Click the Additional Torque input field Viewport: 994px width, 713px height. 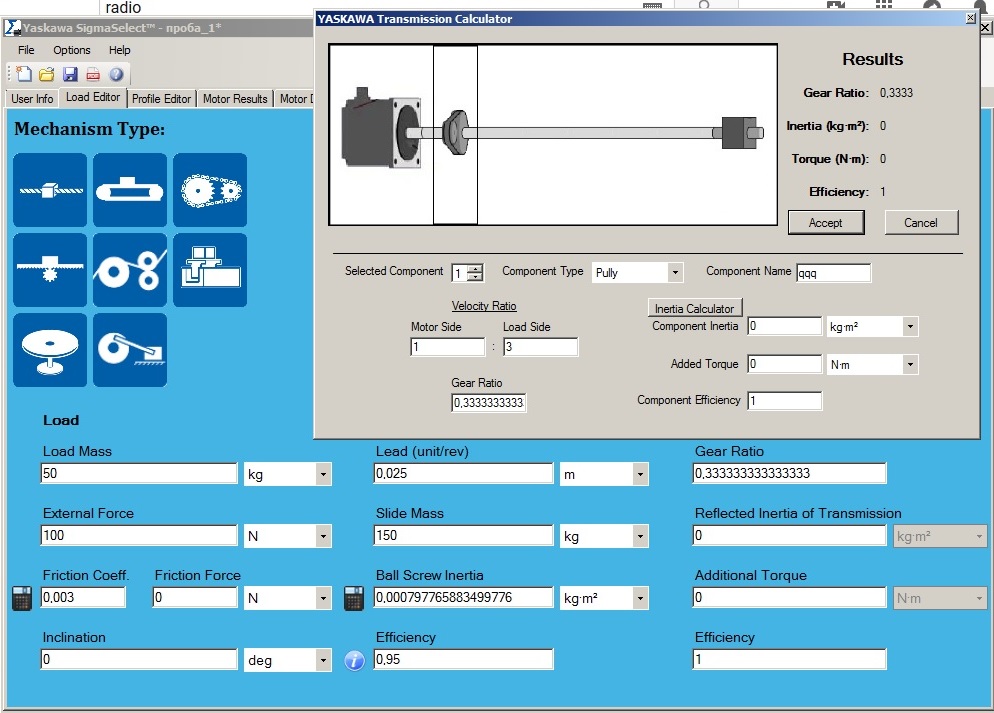790,598
